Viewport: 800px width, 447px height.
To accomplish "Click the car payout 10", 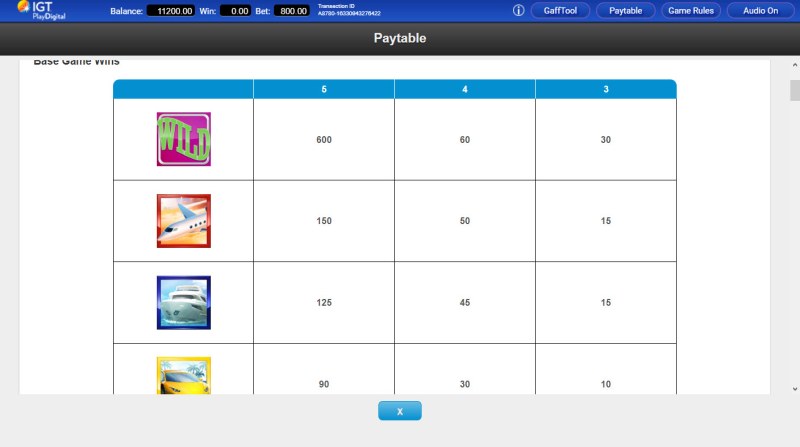I will 606,384.
